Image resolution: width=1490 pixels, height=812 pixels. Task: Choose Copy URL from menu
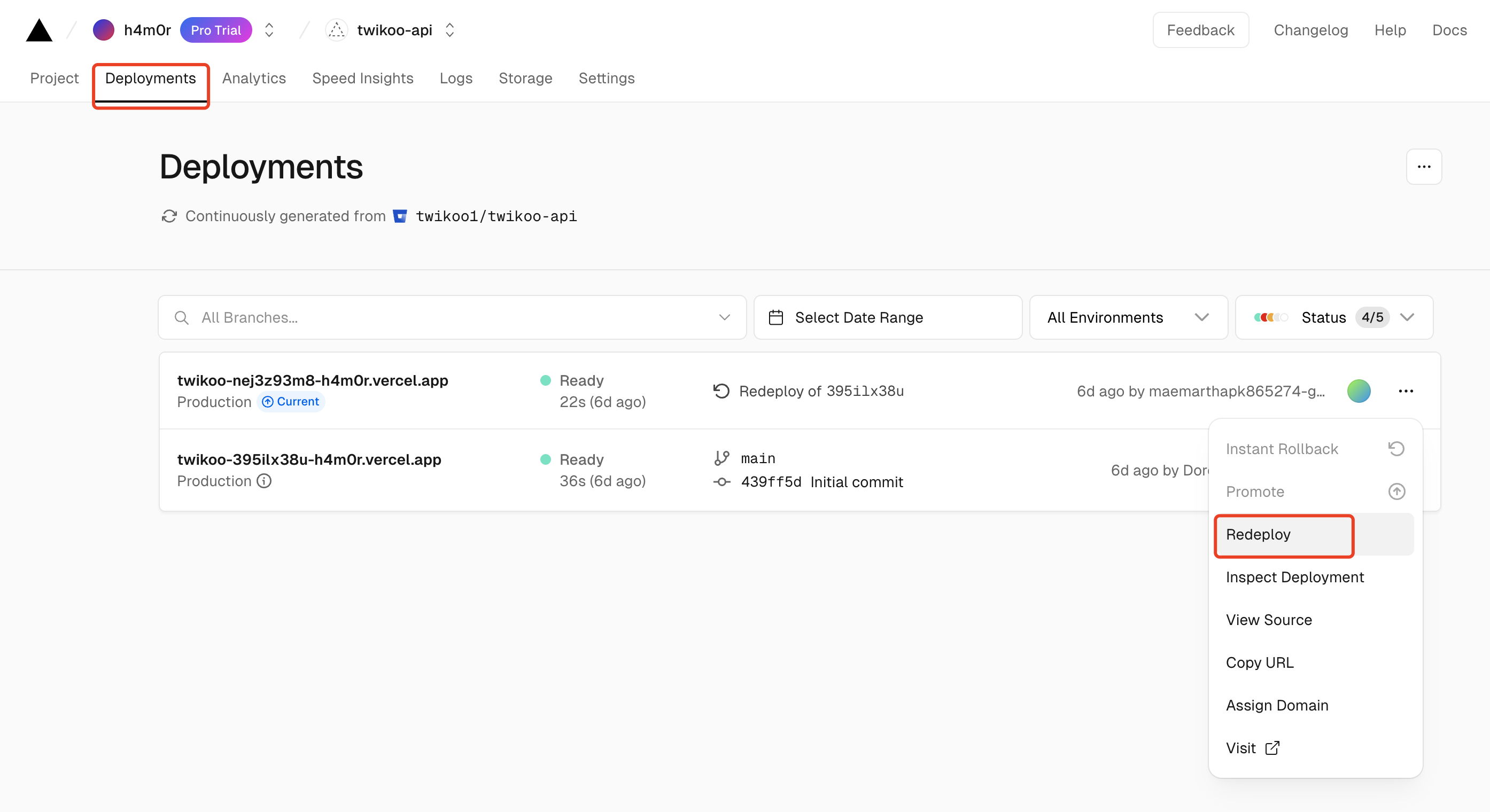1315,663
